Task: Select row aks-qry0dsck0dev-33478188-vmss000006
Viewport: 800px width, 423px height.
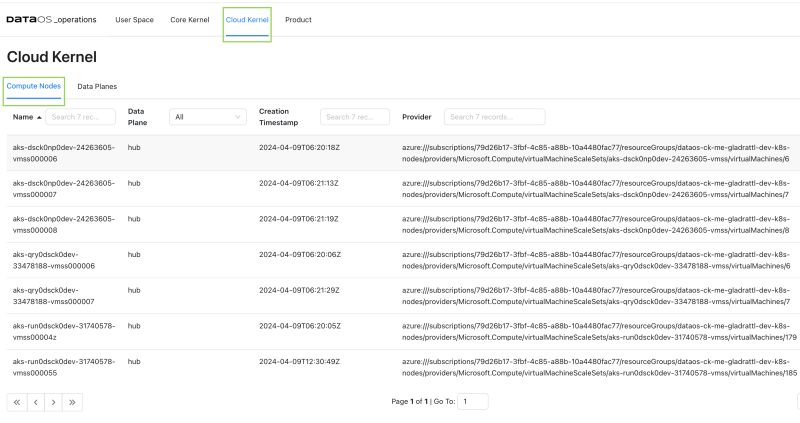Action: point(403,260)
